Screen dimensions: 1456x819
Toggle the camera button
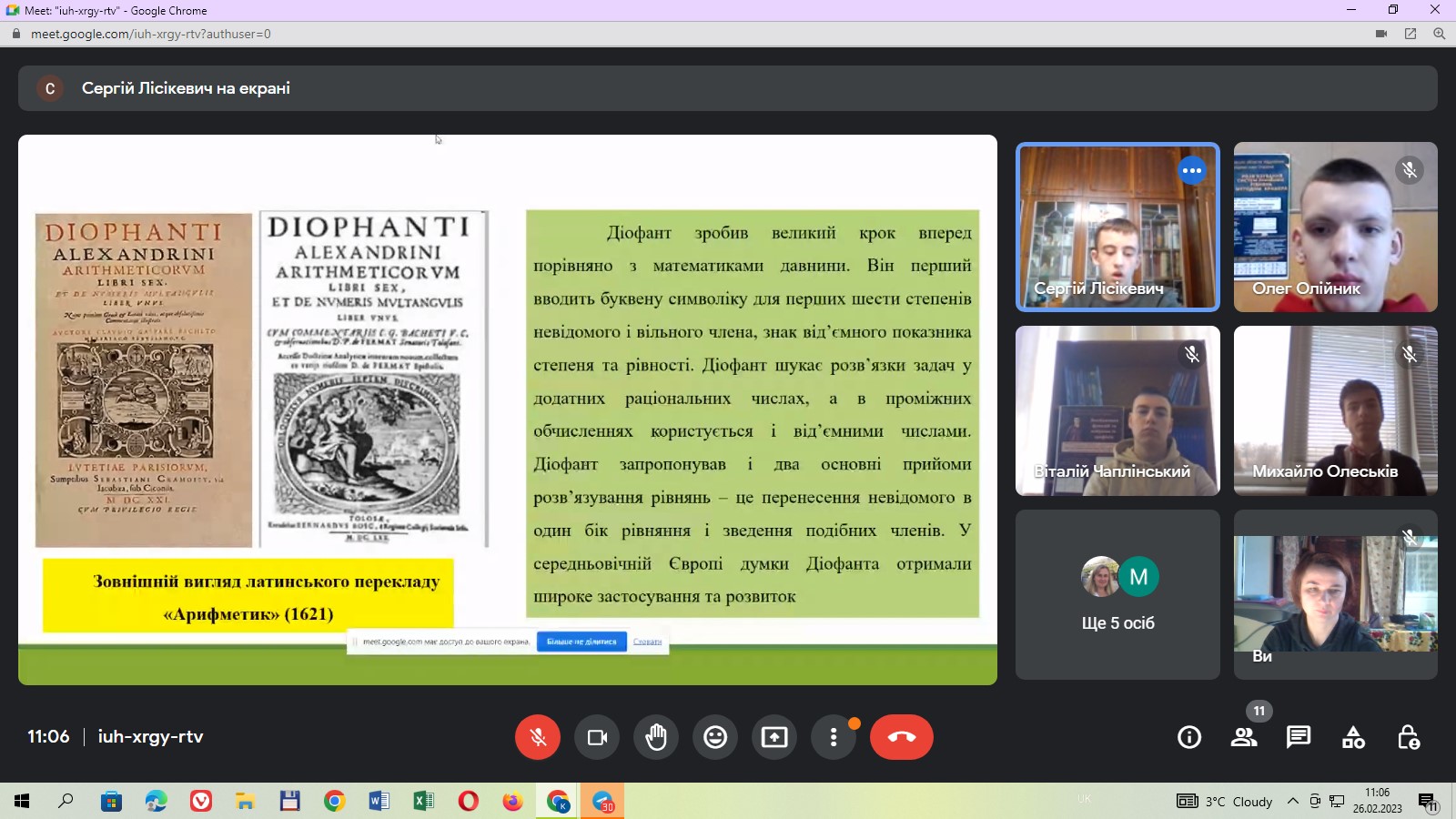[x=597, y=737]
